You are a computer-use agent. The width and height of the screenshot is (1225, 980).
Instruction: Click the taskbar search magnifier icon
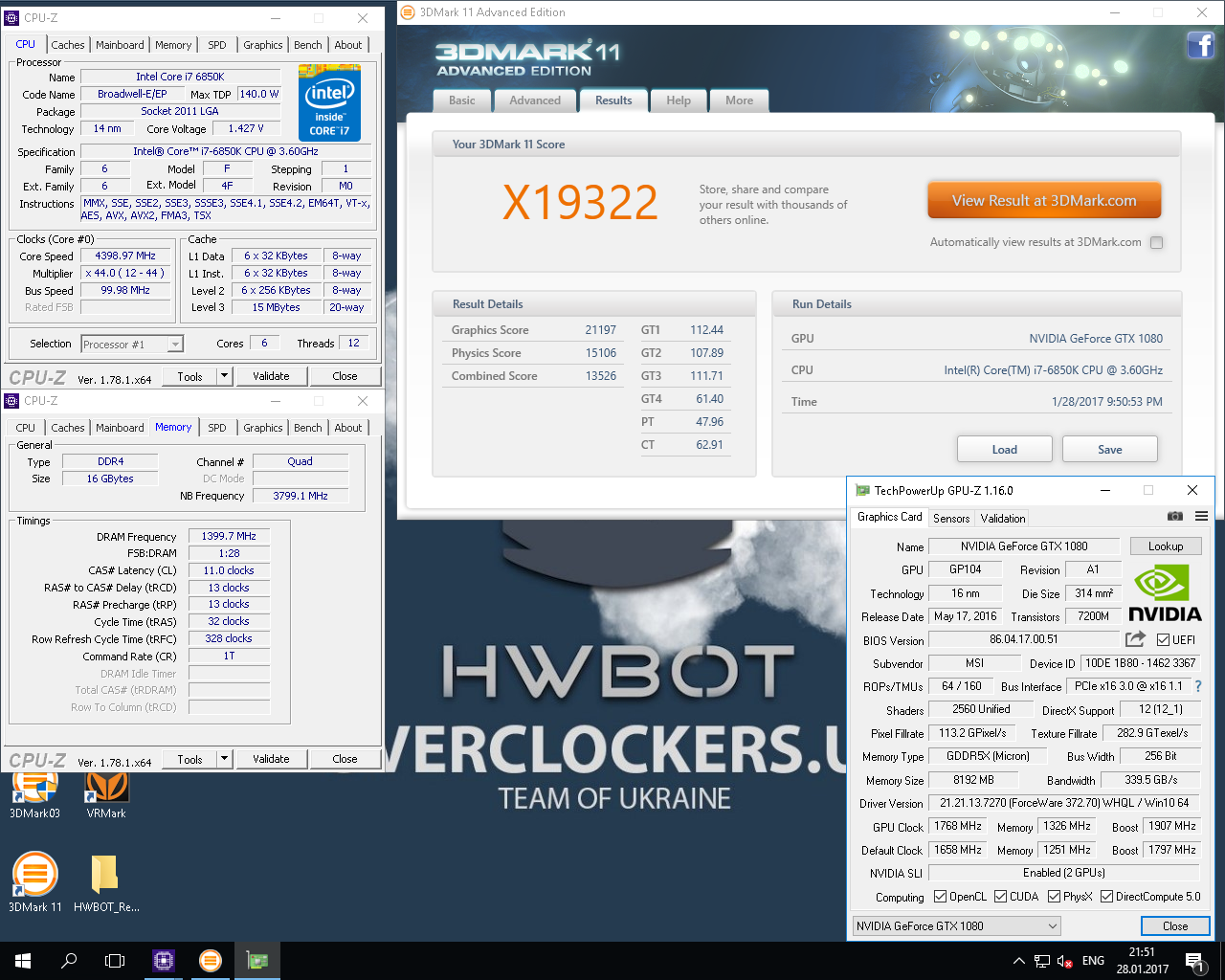(69, 961)
